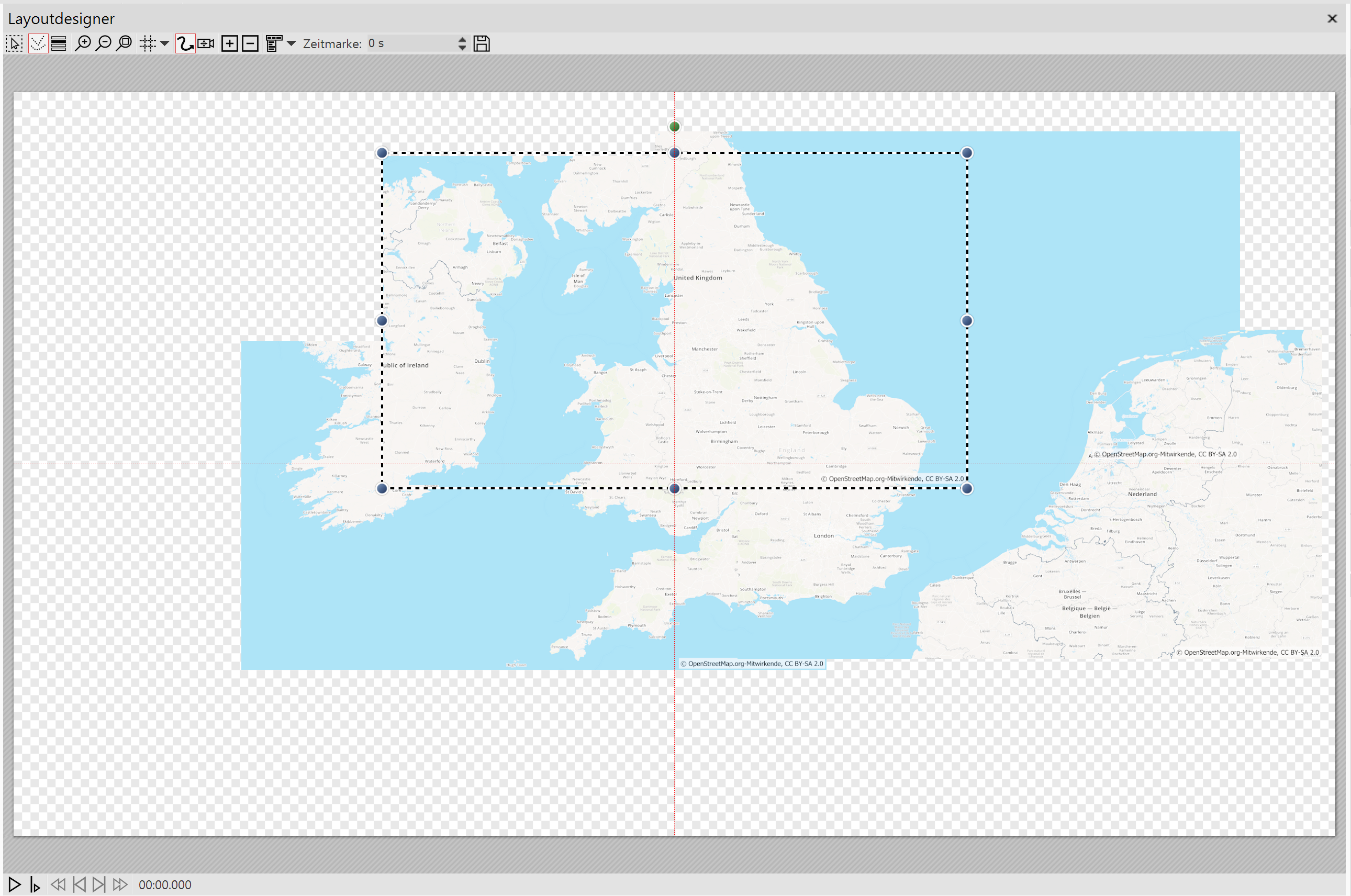
Task: Toggle the path points editing tool
Action: point(38,43)
